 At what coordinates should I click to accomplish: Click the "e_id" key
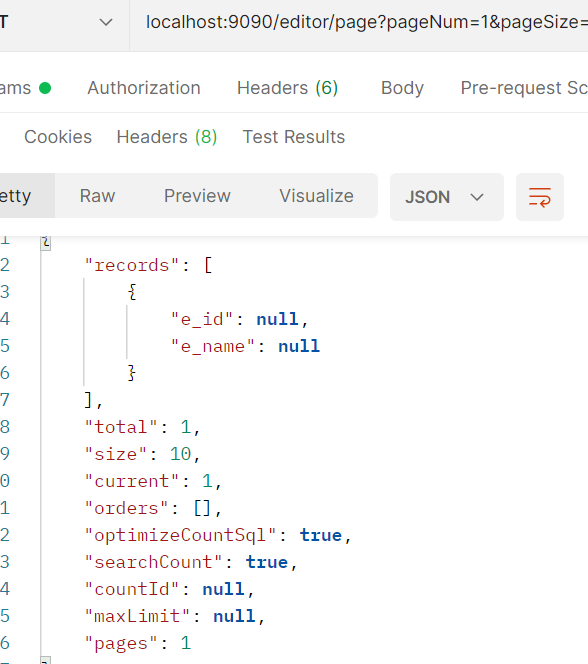coord(202,319)
